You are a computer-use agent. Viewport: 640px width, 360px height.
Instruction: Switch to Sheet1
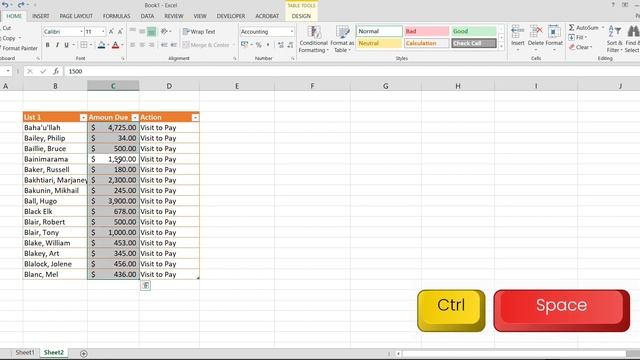coord(25,352)
